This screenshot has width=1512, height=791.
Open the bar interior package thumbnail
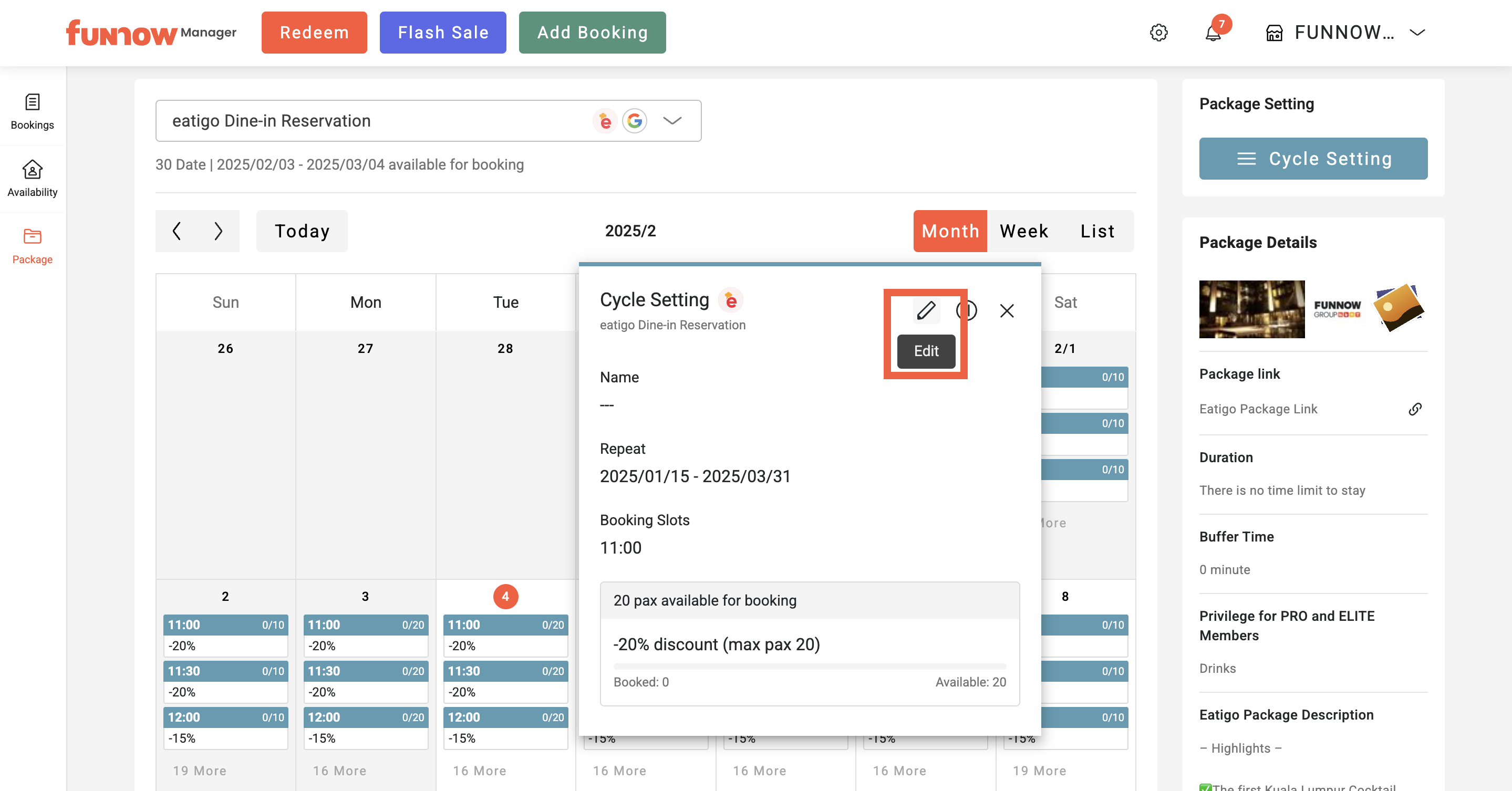coord(1251,309)
